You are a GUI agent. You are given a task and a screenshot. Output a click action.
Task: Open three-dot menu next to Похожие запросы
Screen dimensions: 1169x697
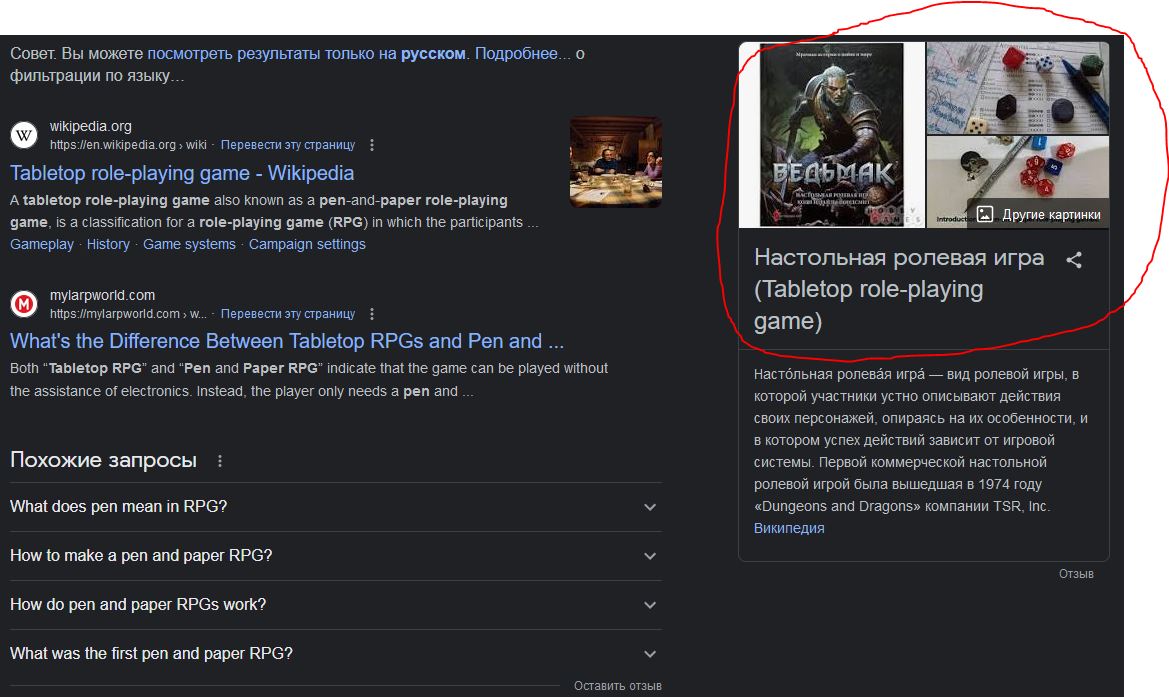point(220,461)
